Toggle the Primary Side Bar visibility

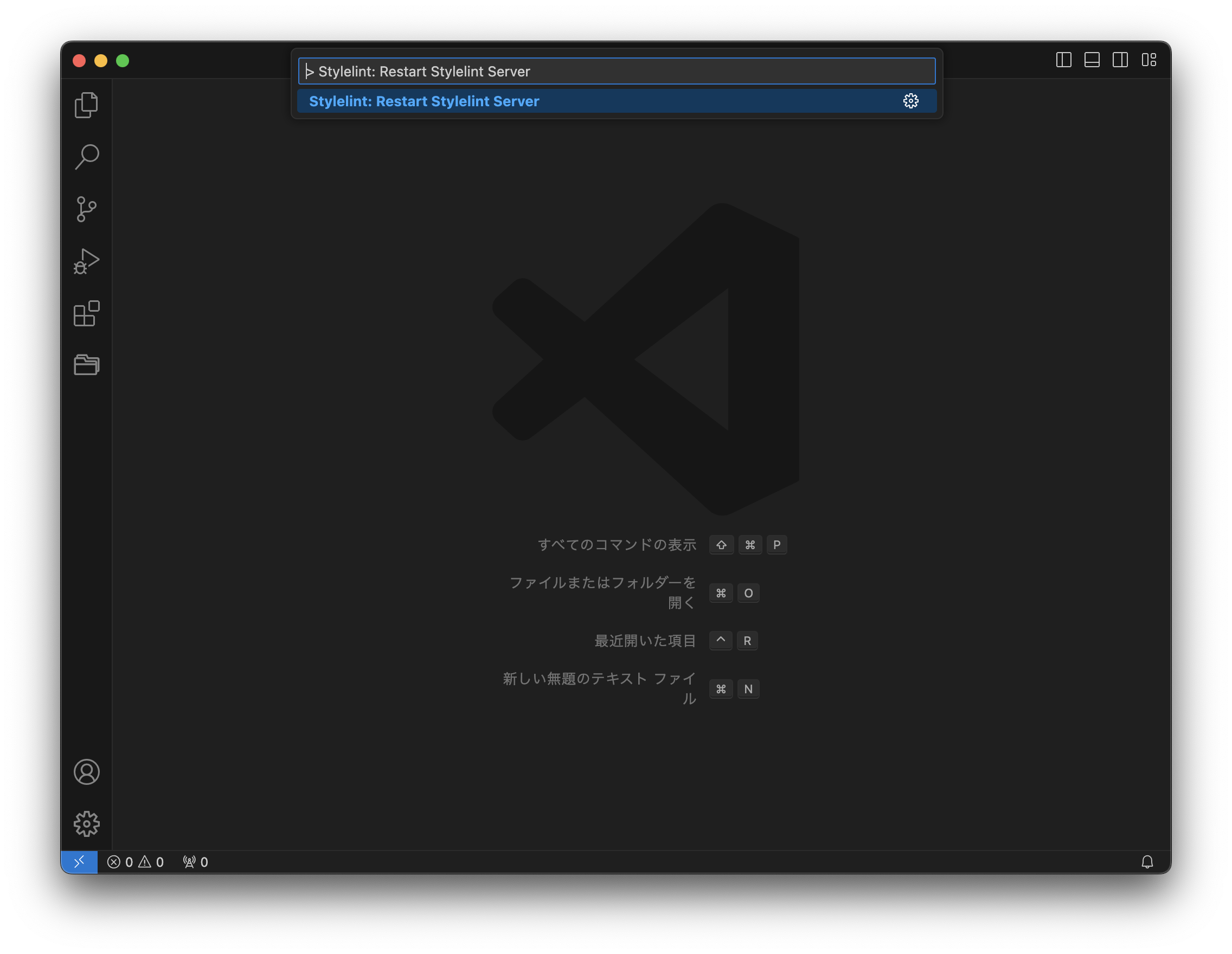click(1064, 60)
